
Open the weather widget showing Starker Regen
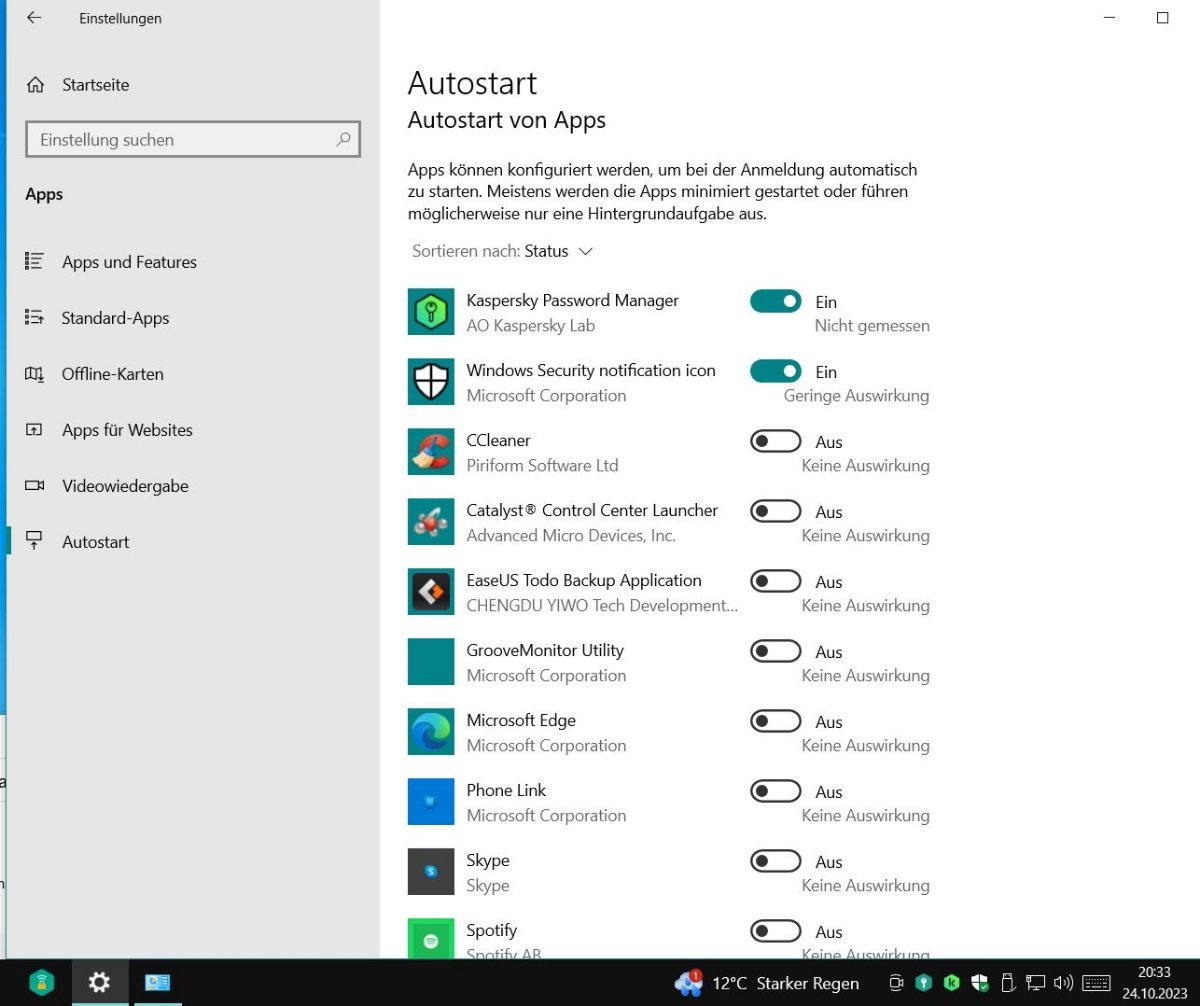pos(768,983)
